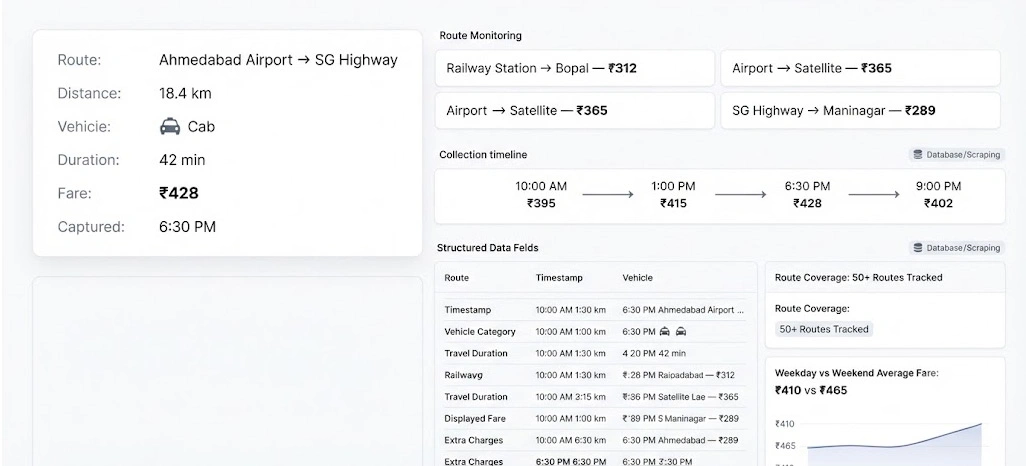
Task: Click the 'S Maninagar — ₹289' table cell
Action: pyautogui.click(x=680, y=418)
